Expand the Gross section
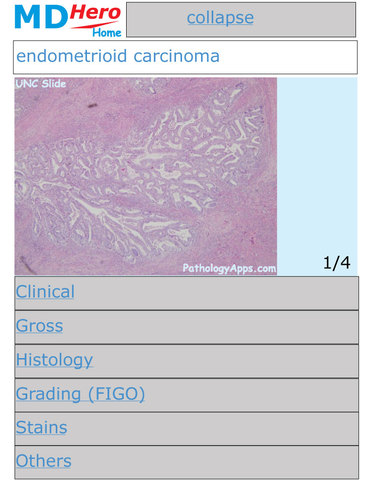Image resolution: width=367 pixels, height=480 pixels. coord(187,327)
